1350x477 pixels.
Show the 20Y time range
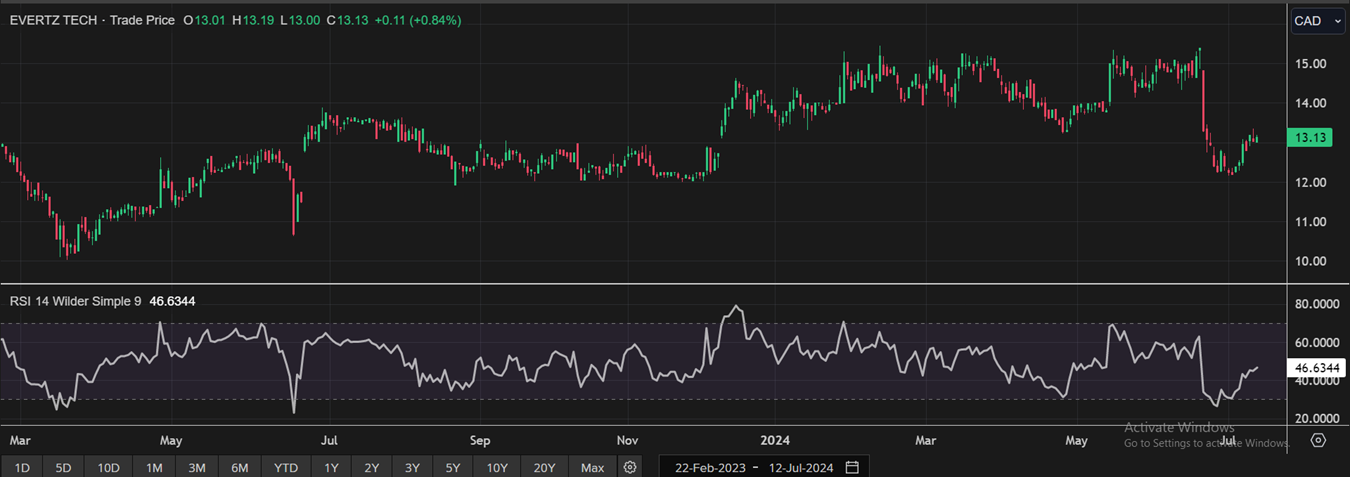click(x=545, y=467)
